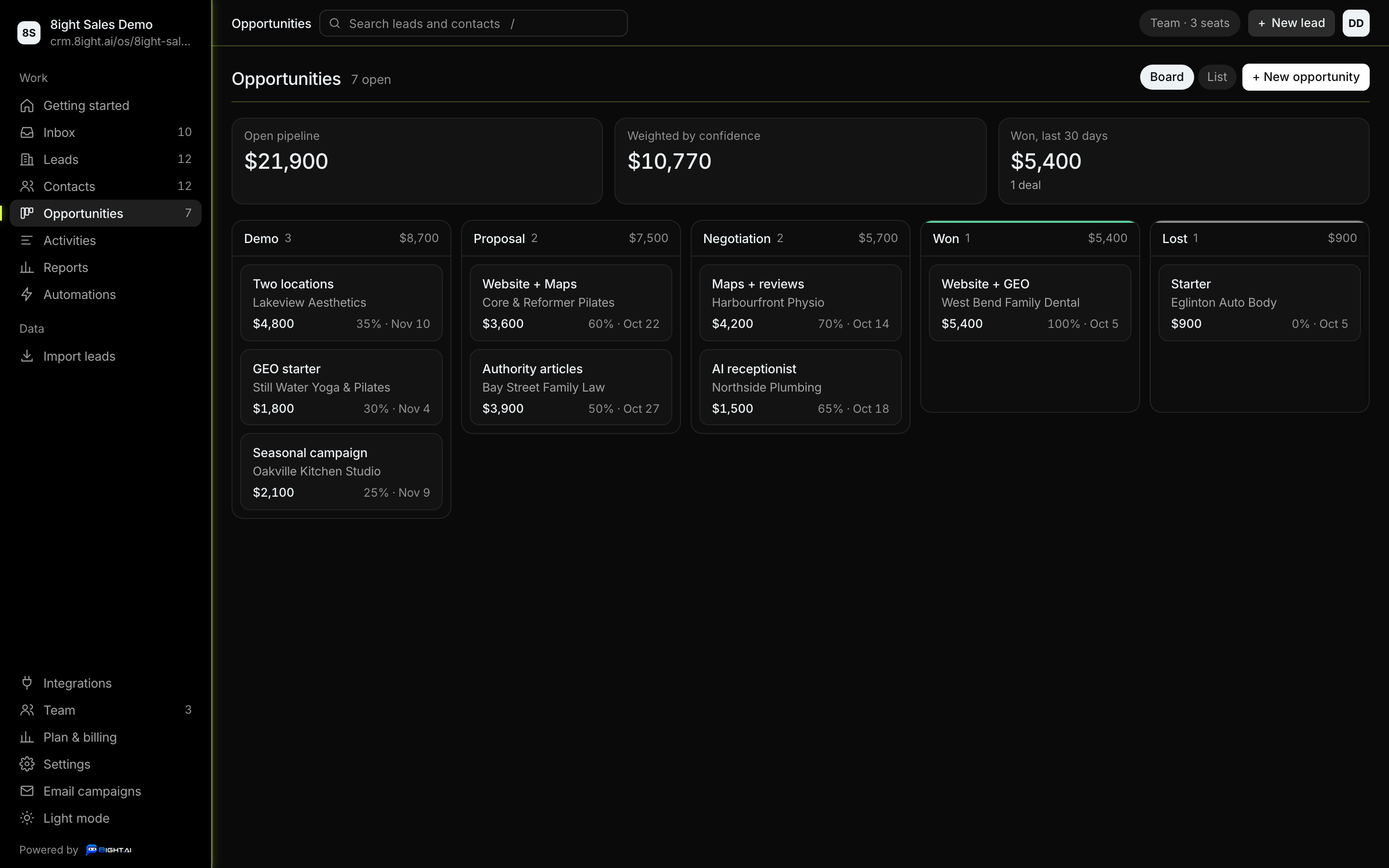Open the AI receptionist deal card
Image resolution: width=1389 pixels, height=868 pixels.
click(x=800, y=388)
